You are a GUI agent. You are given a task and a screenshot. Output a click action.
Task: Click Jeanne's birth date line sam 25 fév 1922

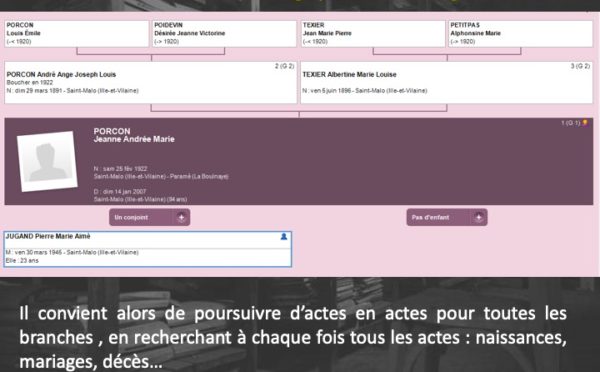click(x=120, y=169)
